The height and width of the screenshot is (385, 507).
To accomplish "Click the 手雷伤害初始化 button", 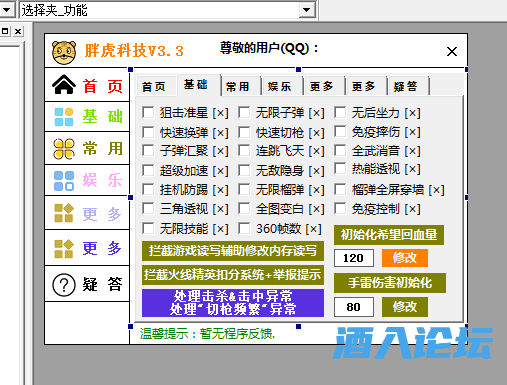I will point(390,283).
